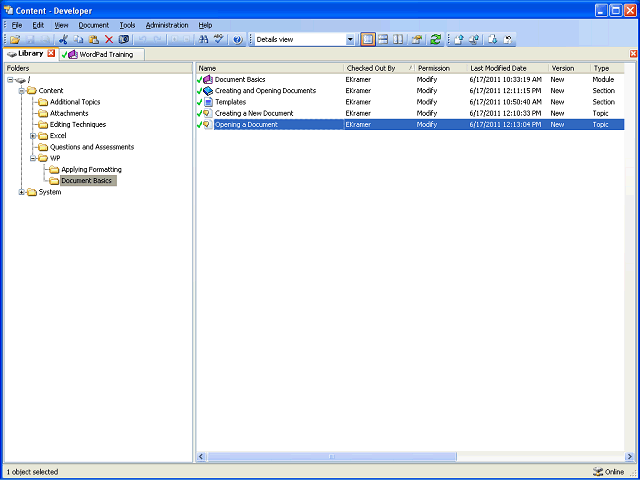Viewport: 640px width, 480px height.
Task: Open the Administration menu
Action: [167, 25]
